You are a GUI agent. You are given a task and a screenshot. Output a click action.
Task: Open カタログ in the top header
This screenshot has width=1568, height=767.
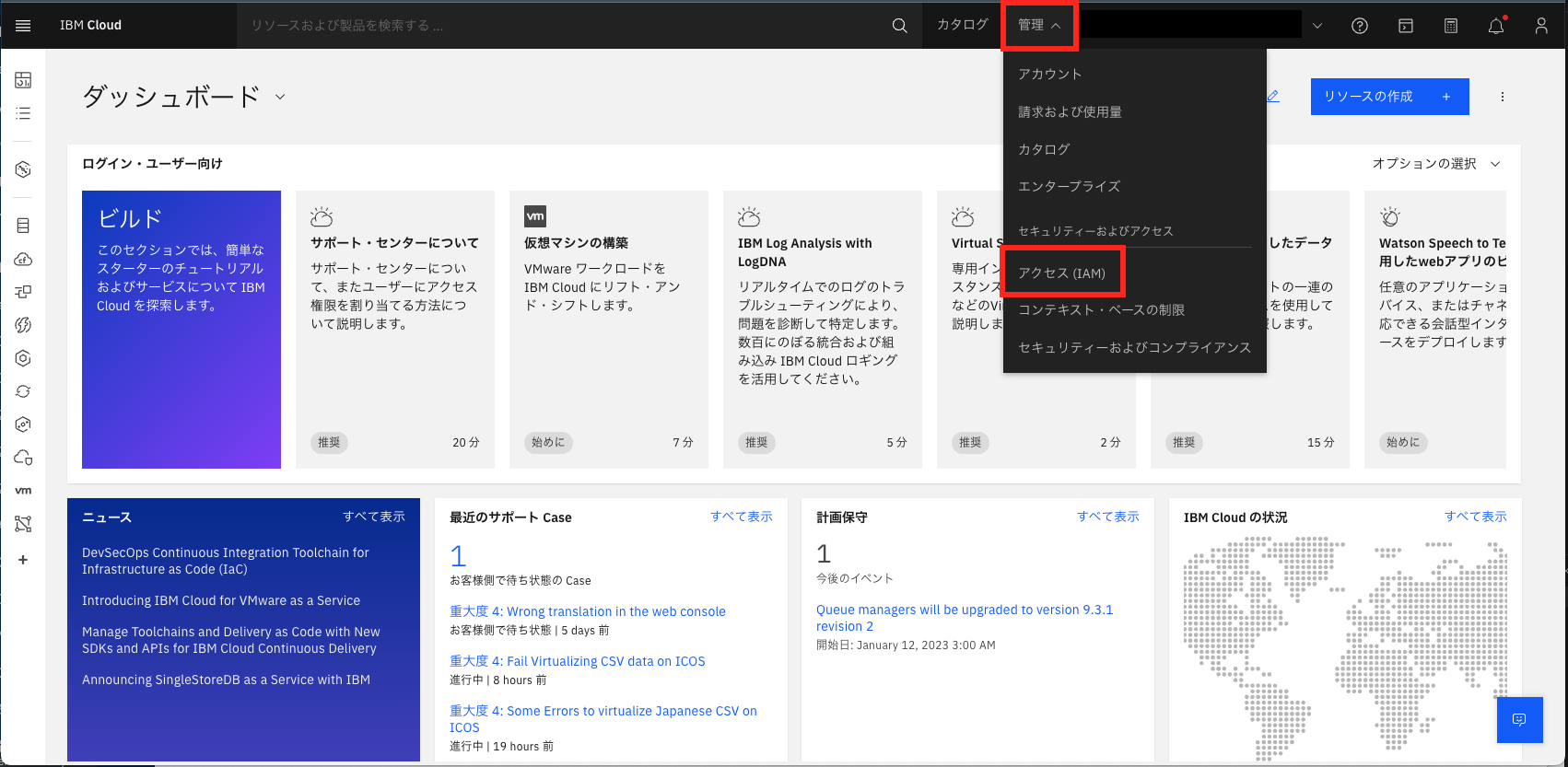click(x=963, y=25)
